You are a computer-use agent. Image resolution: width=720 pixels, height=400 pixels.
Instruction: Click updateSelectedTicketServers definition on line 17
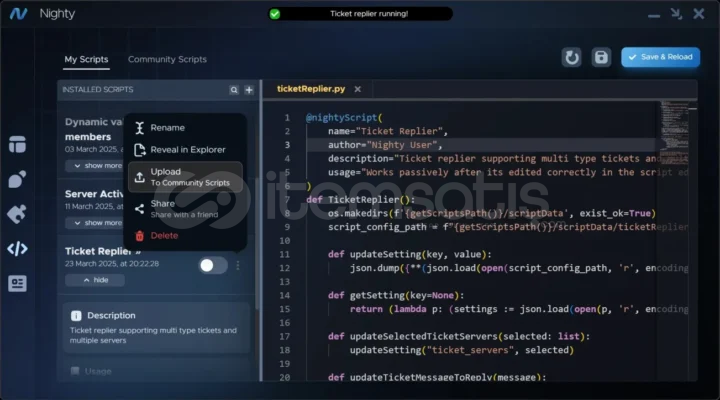click(x=459, y=337)
